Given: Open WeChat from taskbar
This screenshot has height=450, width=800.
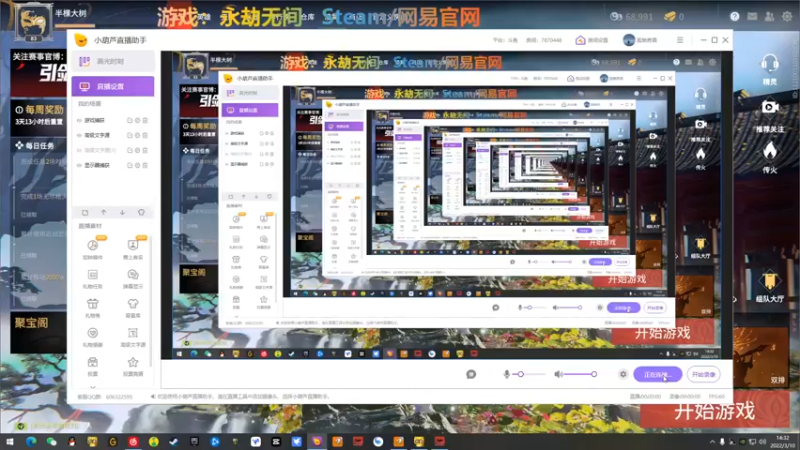Looking at the screenshot, I should click(x=52, y=441).
